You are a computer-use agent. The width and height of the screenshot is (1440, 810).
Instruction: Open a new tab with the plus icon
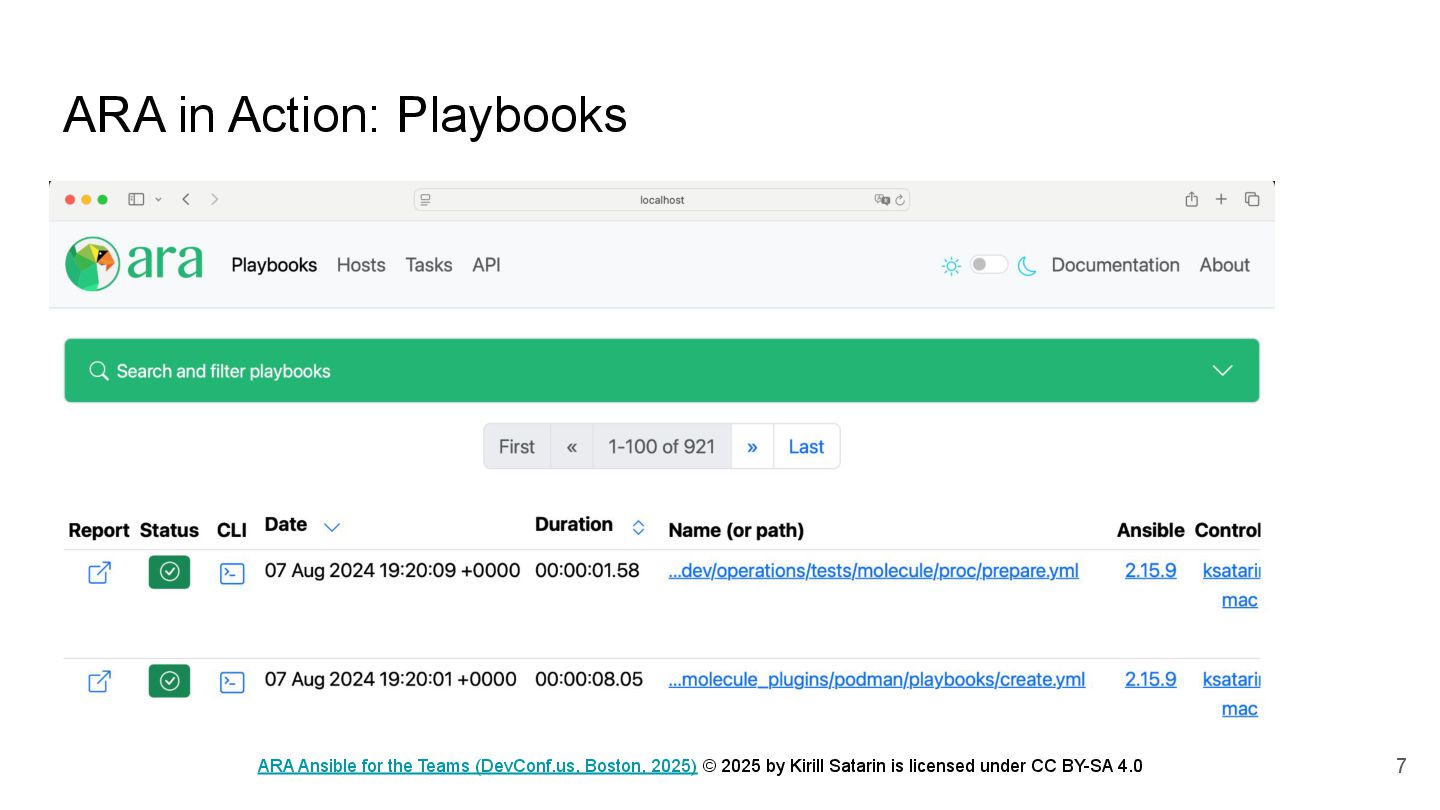coord(1221,199)
